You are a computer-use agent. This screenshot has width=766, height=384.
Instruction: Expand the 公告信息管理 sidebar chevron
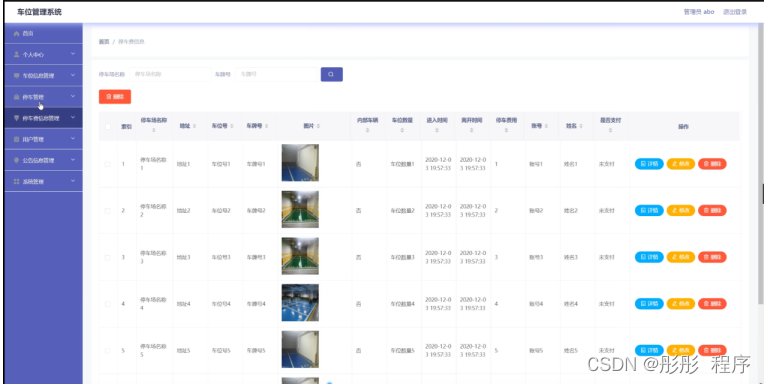[73, 160]
